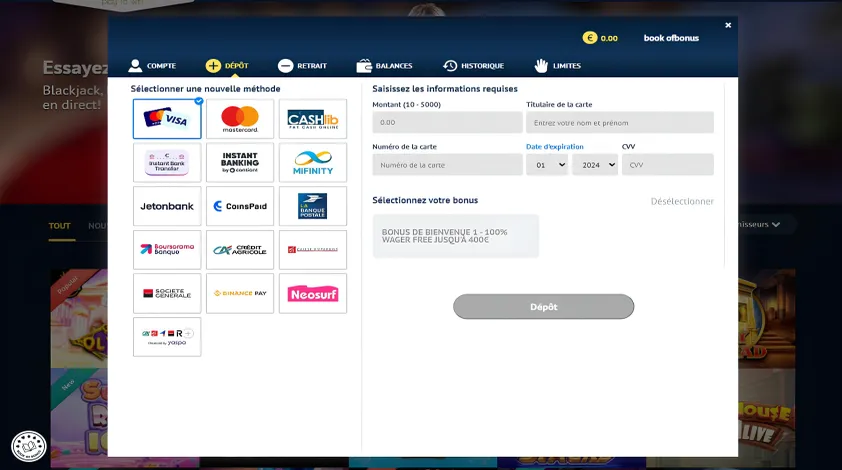The height and width of the screenshot is (470, 842).
Task: Click the Date d'expiration label
Action: pyautogui.click(x=555, y=147)
